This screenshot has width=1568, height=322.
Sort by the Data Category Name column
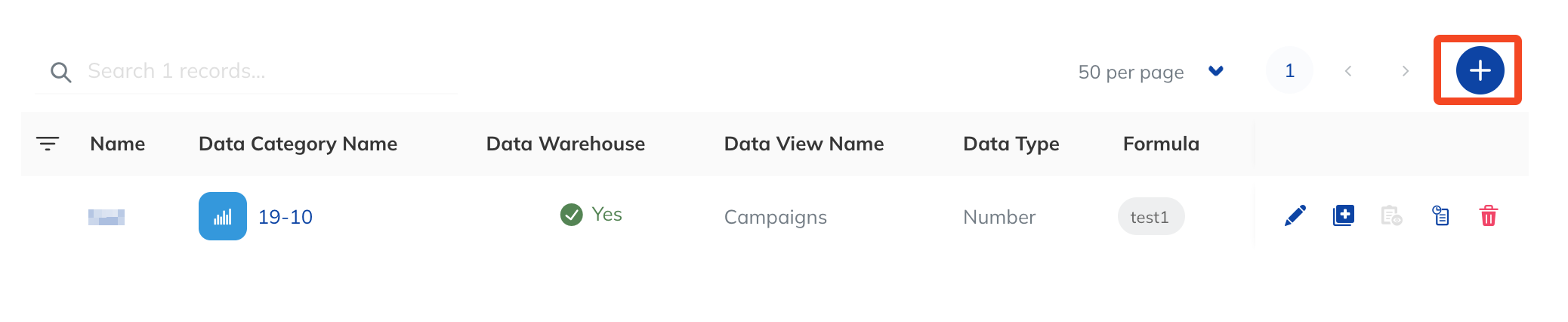pos(298,144)
